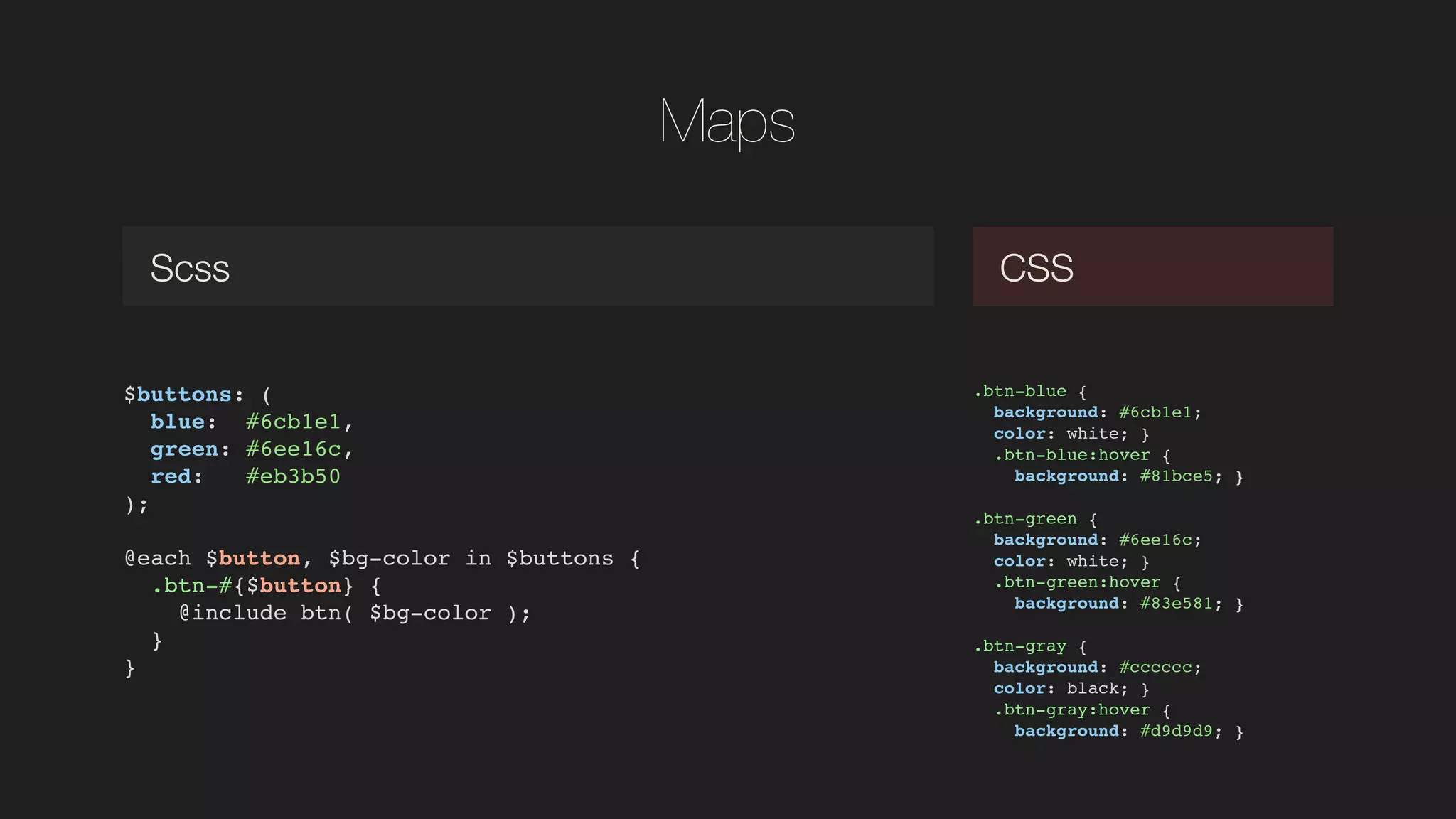1456x819 pixels.
Task: Click 'background: #81bce5; }' hover rule
Action: click(1129, 476)
